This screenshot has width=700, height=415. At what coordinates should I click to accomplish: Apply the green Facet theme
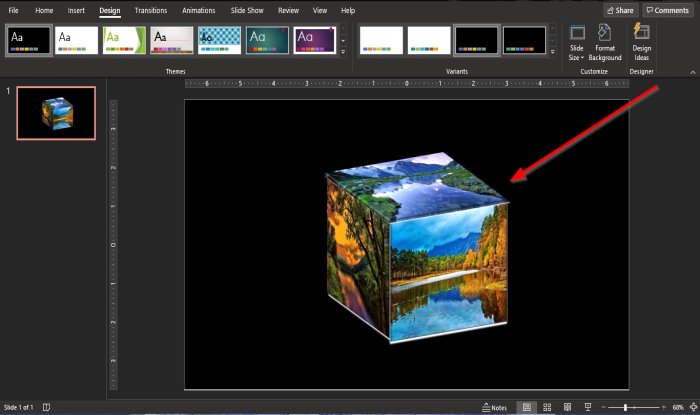point(124,40)
